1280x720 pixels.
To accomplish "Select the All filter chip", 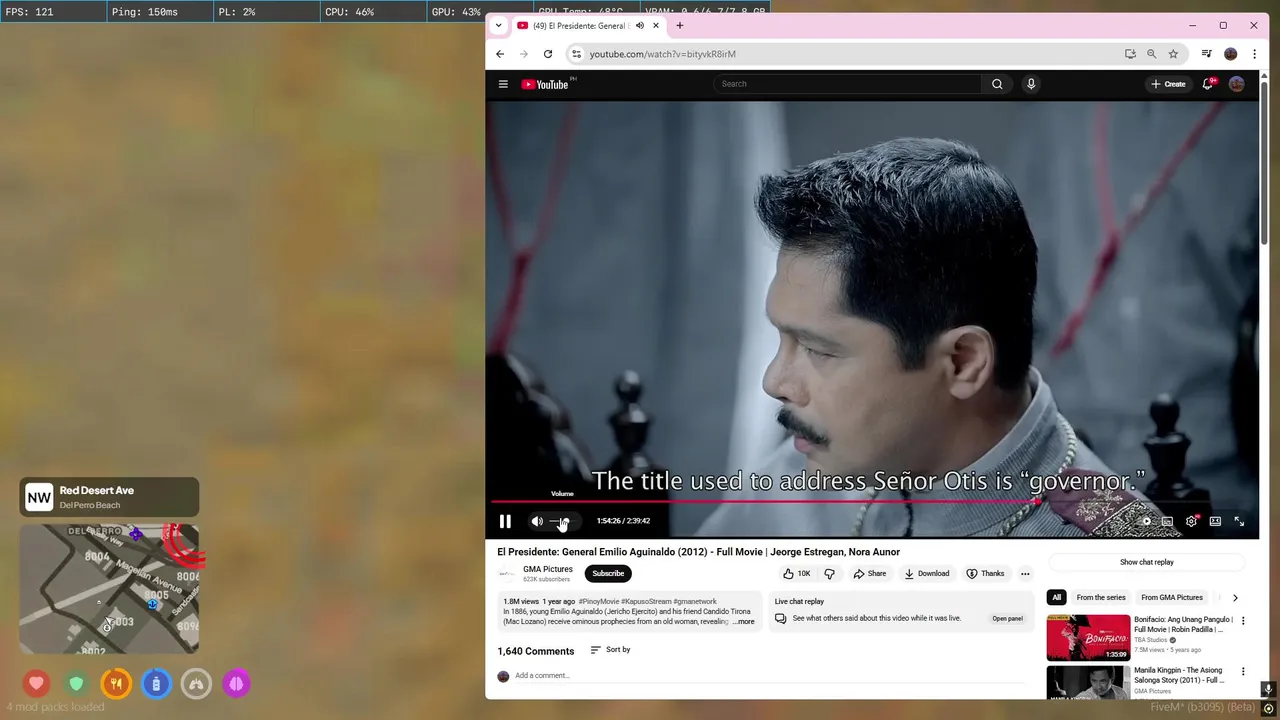I will pos(1056,598).
